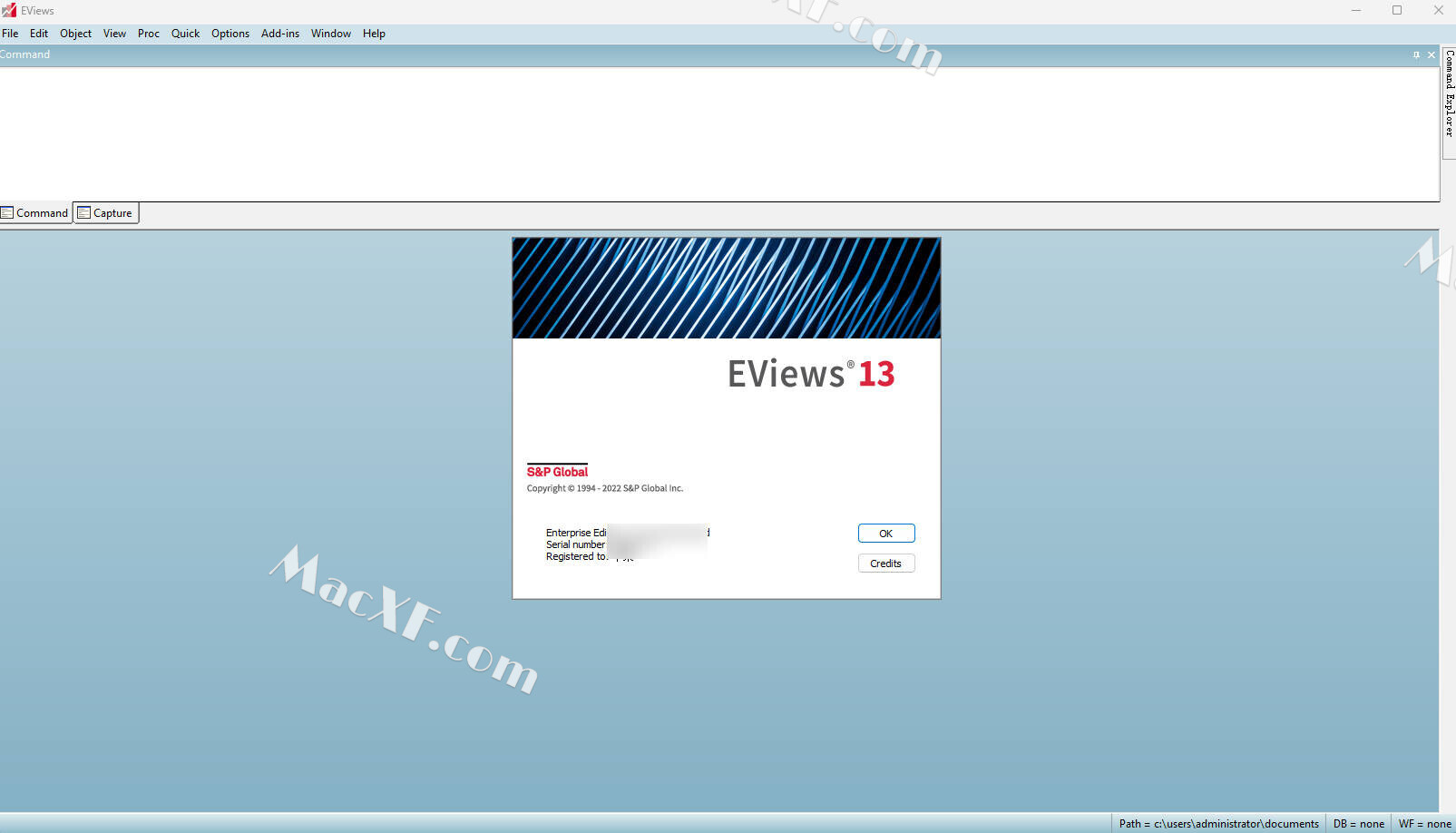Expand the Command Explorer side tab
1456x833 pixels.
[1449, 93]
